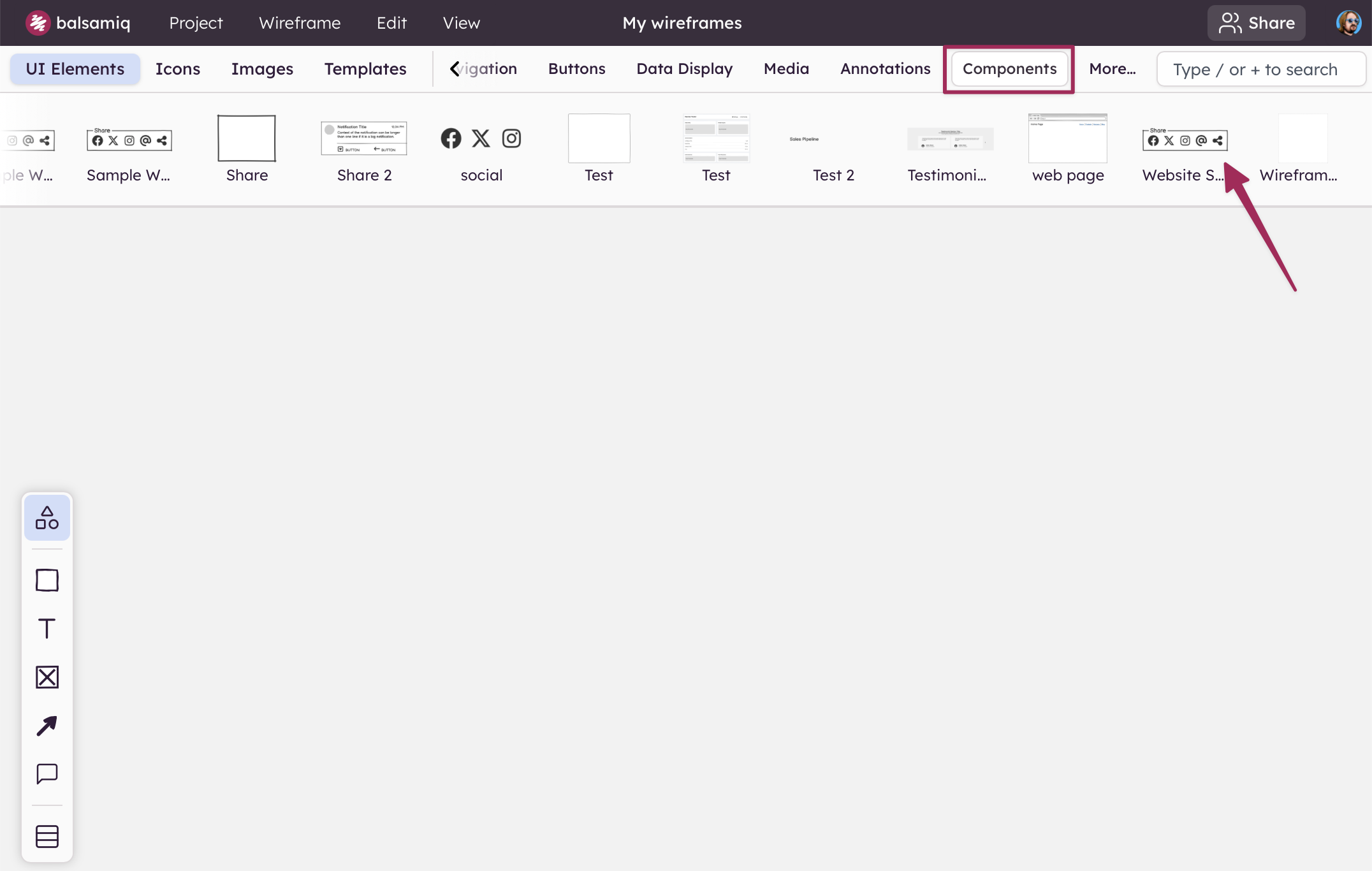The height and width of the screenshot is (871, 1372).
Task: Select the Text tool
Action: 47,629
